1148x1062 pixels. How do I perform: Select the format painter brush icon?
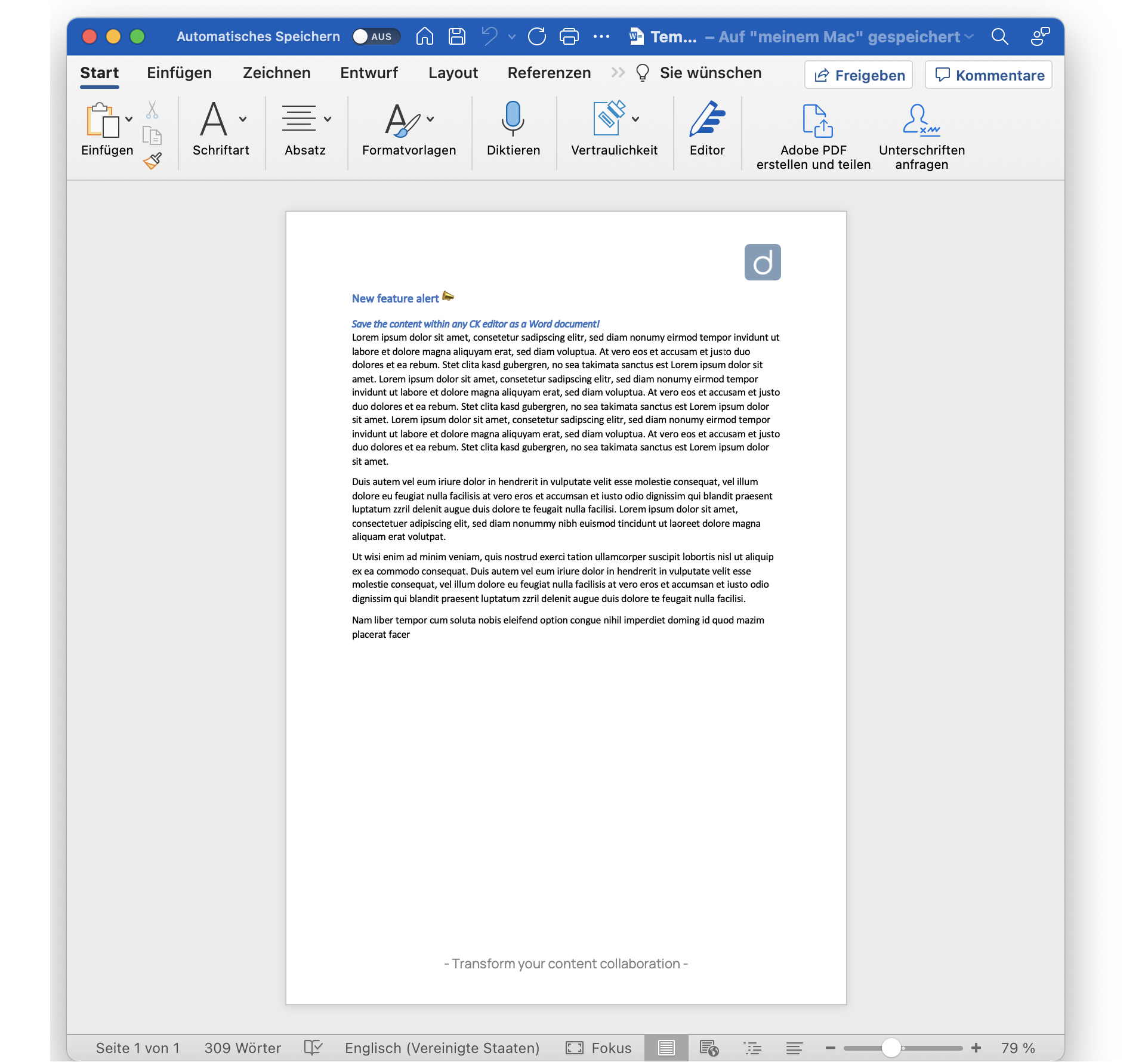tap(153, 161)
